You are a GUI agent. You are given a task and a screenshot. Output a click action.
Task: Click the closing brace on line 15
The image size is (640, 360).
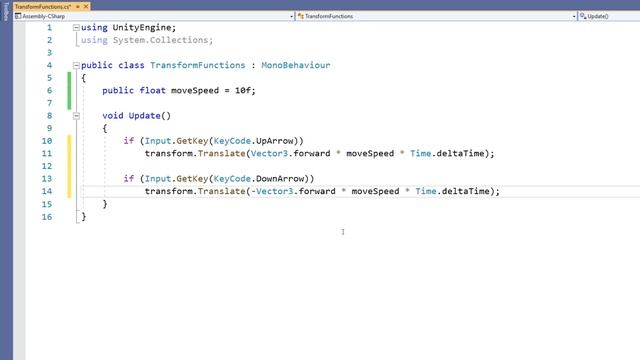pos(105,204)
